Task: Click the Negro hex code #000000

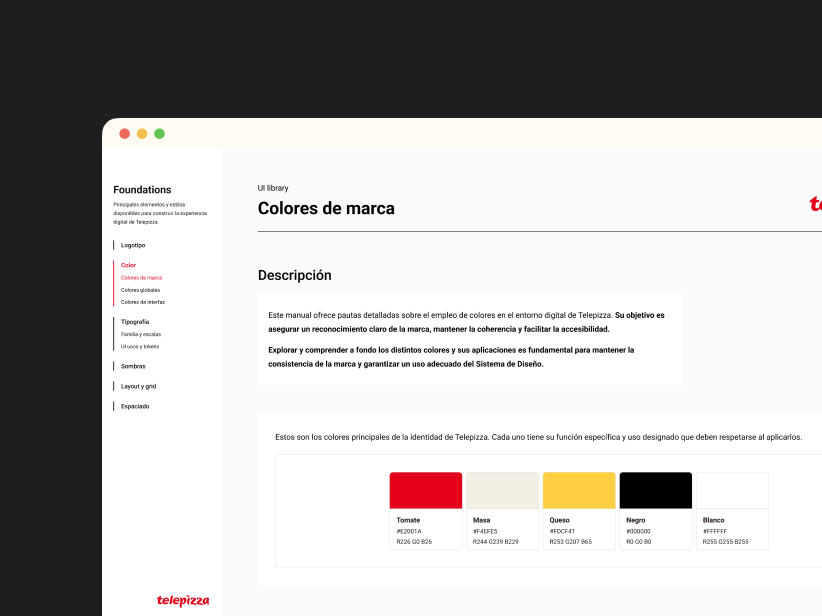Action: pos(639,531)
